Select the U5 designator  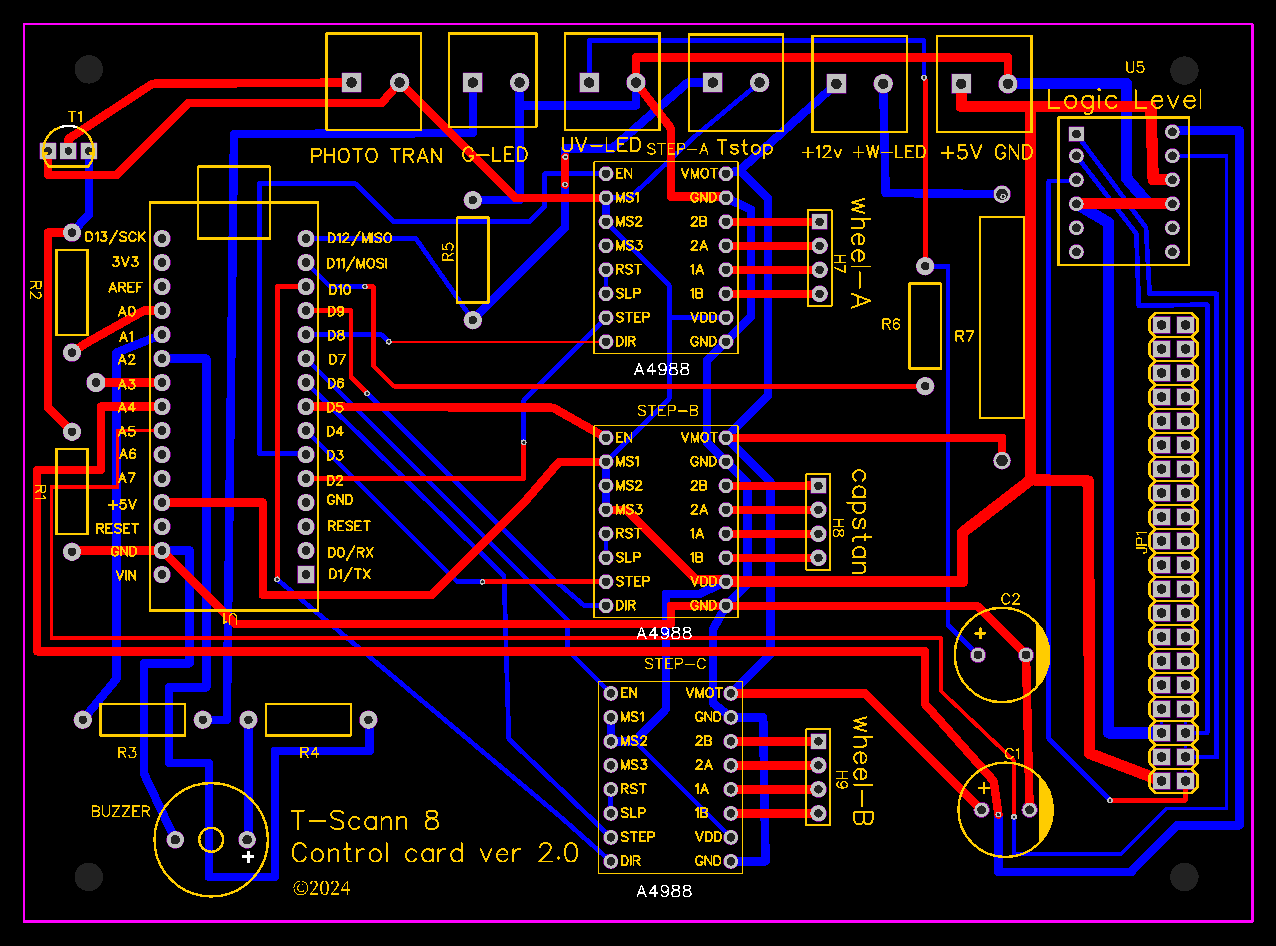point(1135,68)
